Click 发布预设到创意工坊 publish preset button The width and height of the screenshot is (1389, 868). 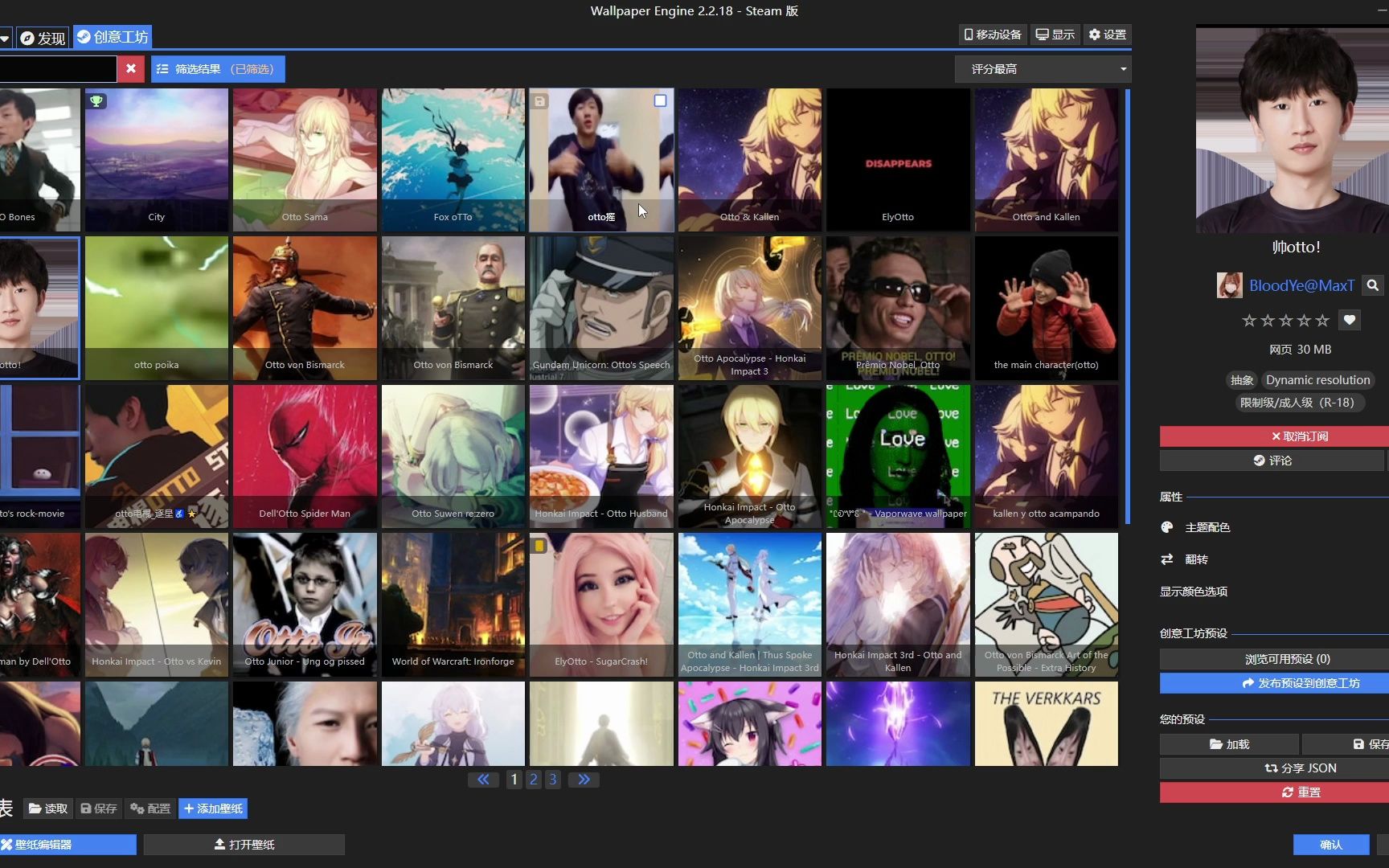(1274, 683)
